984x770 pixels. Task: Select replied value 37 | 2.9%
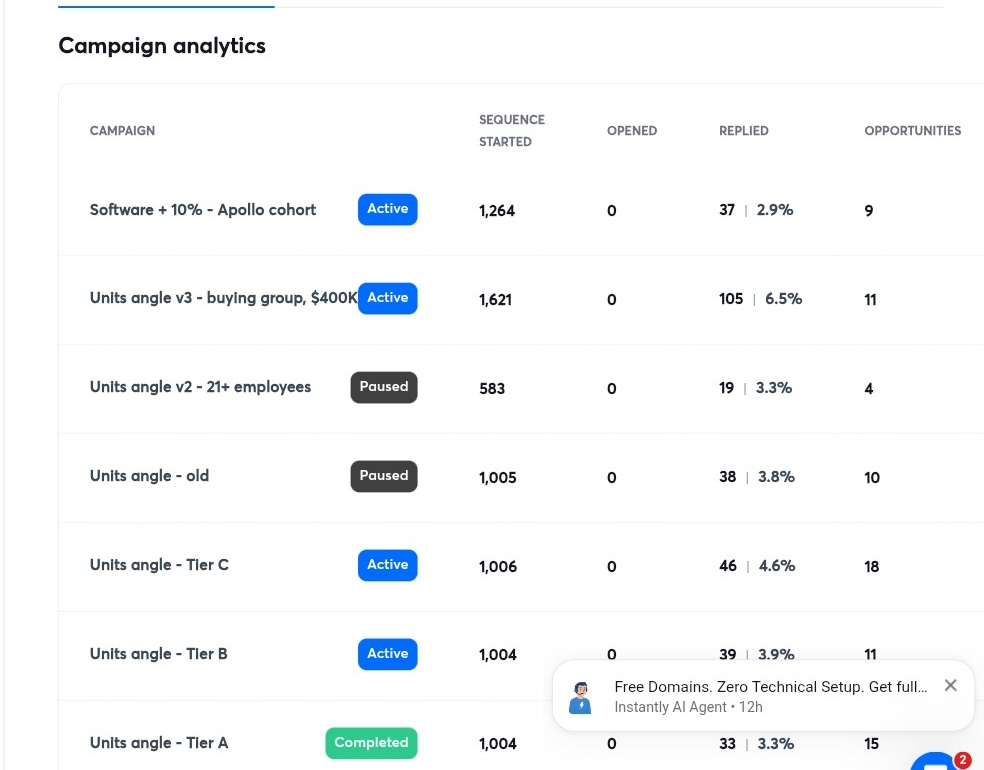[x=756, y=210]
